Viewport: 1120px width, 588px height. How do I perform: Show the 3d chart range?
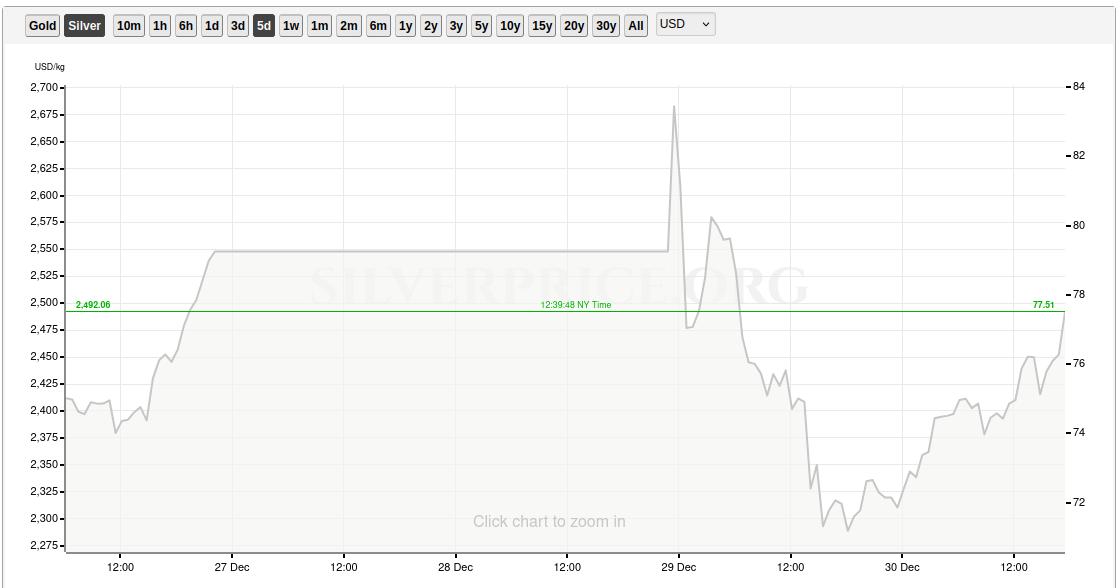coord(238,26)
